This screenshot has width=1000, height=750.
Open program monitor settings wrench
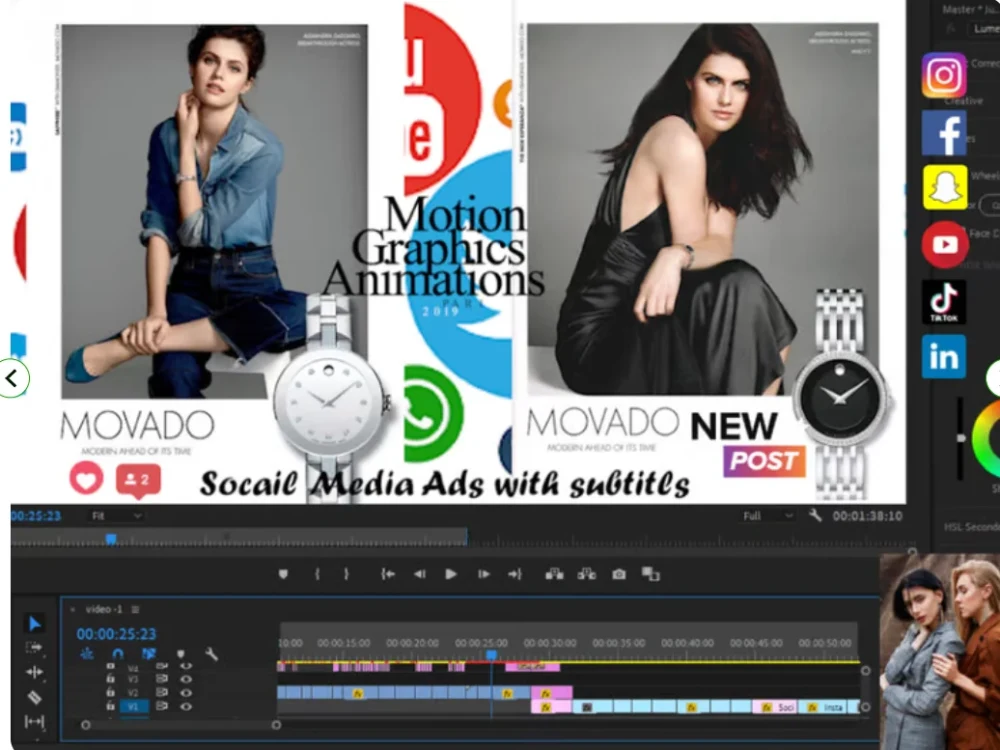(815, 515)
